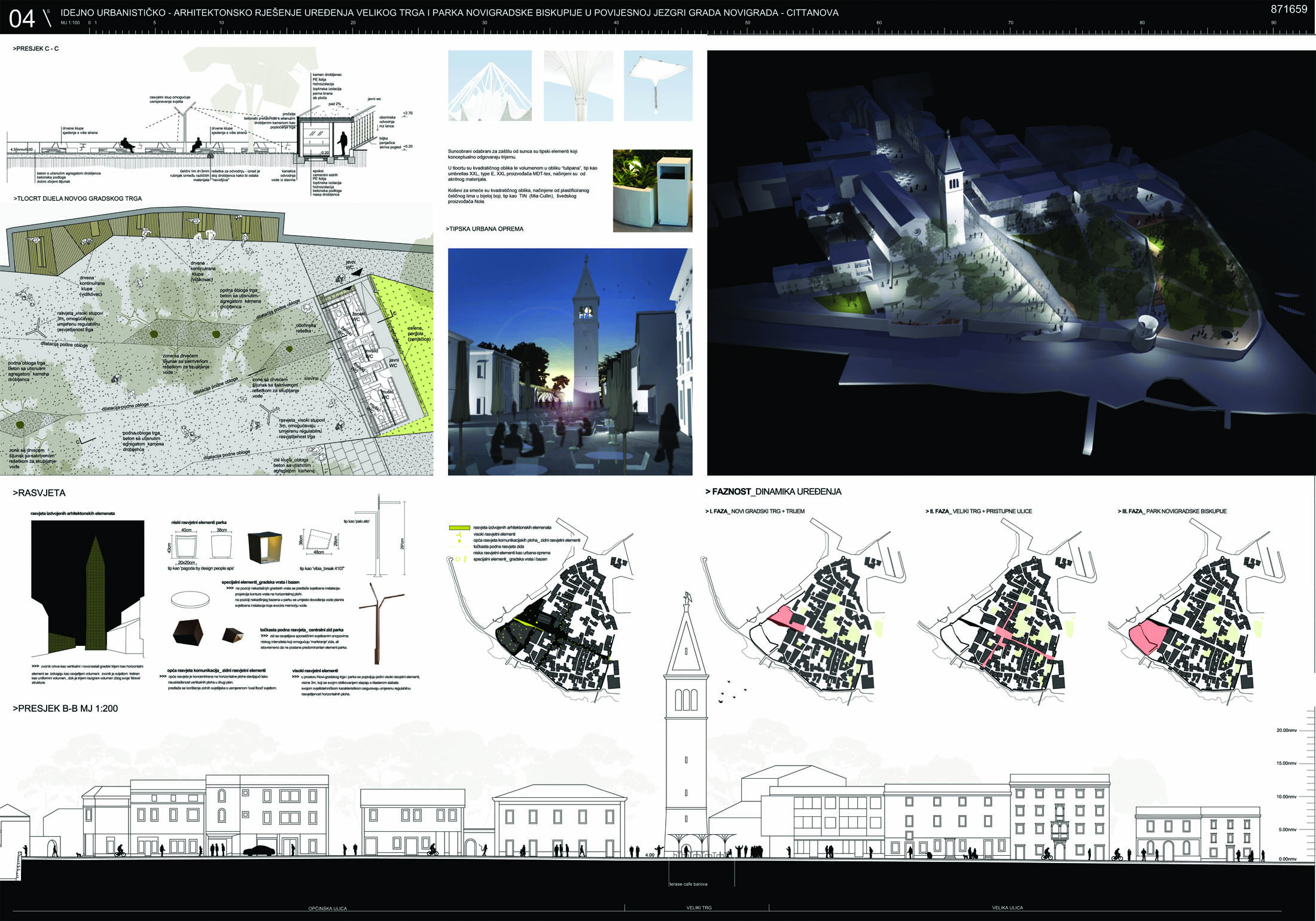Open the night aerial render of the town

pyautogui.click(x=1010, y=263)
